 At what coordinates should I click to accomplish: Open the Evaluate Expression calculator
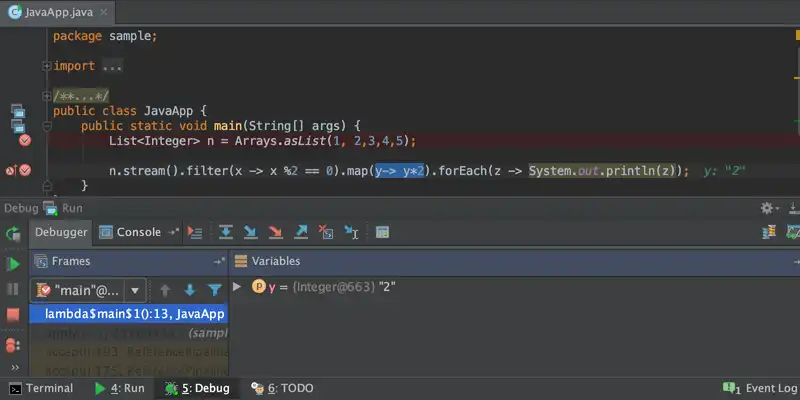pos(381,232)
